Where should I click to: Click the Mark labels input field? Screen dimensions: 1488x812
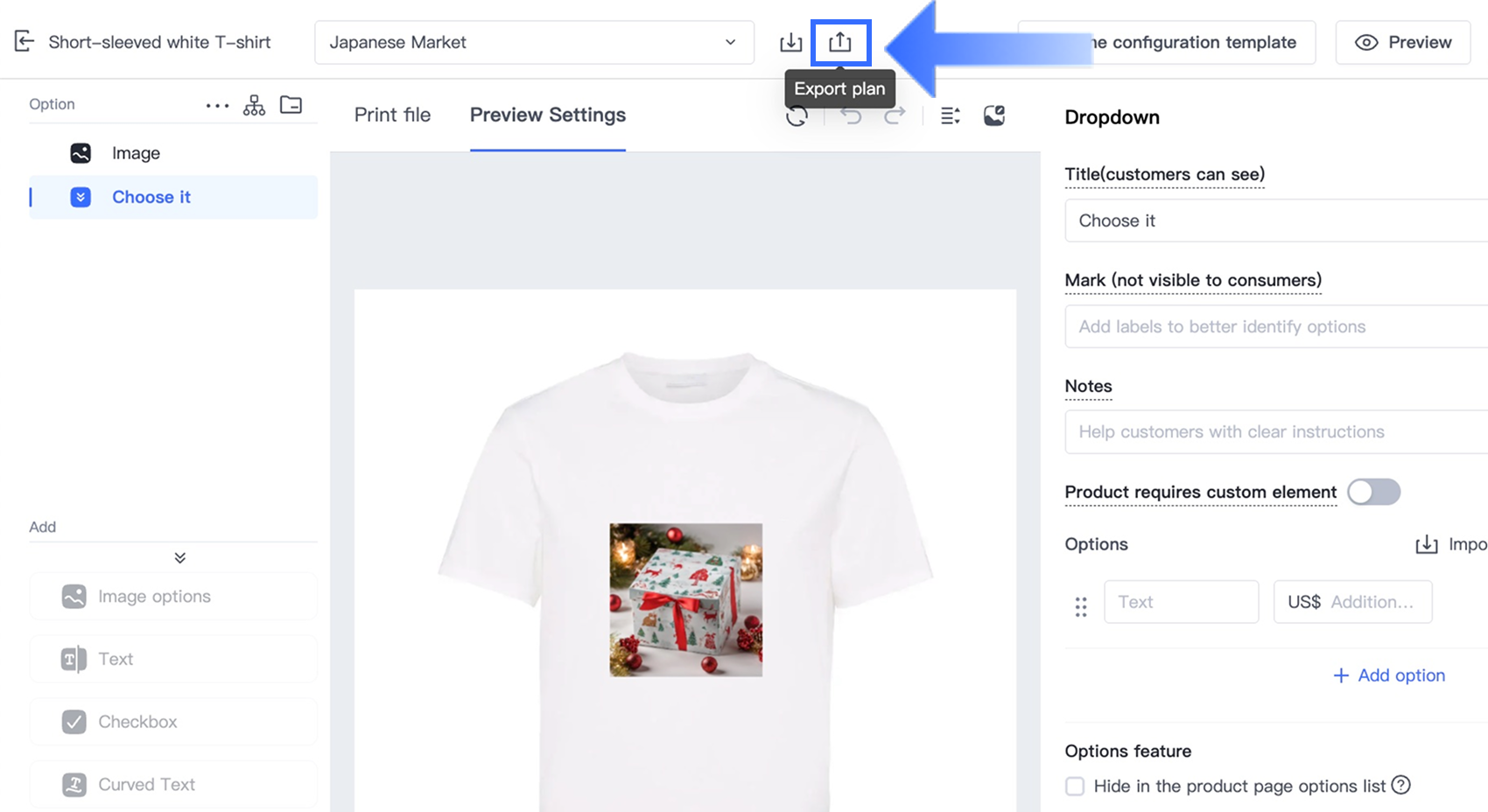pos(1276,326)
